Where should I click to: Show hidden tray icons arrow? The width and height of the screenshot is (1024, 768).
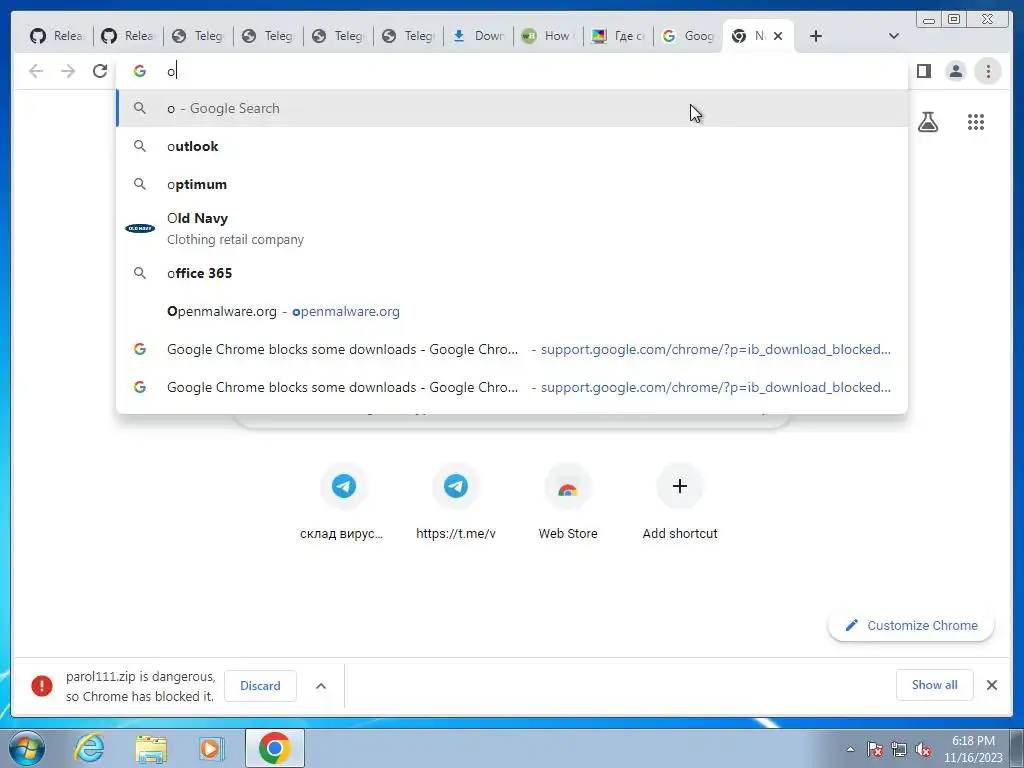pyautogui.click(x=850, y=750)
